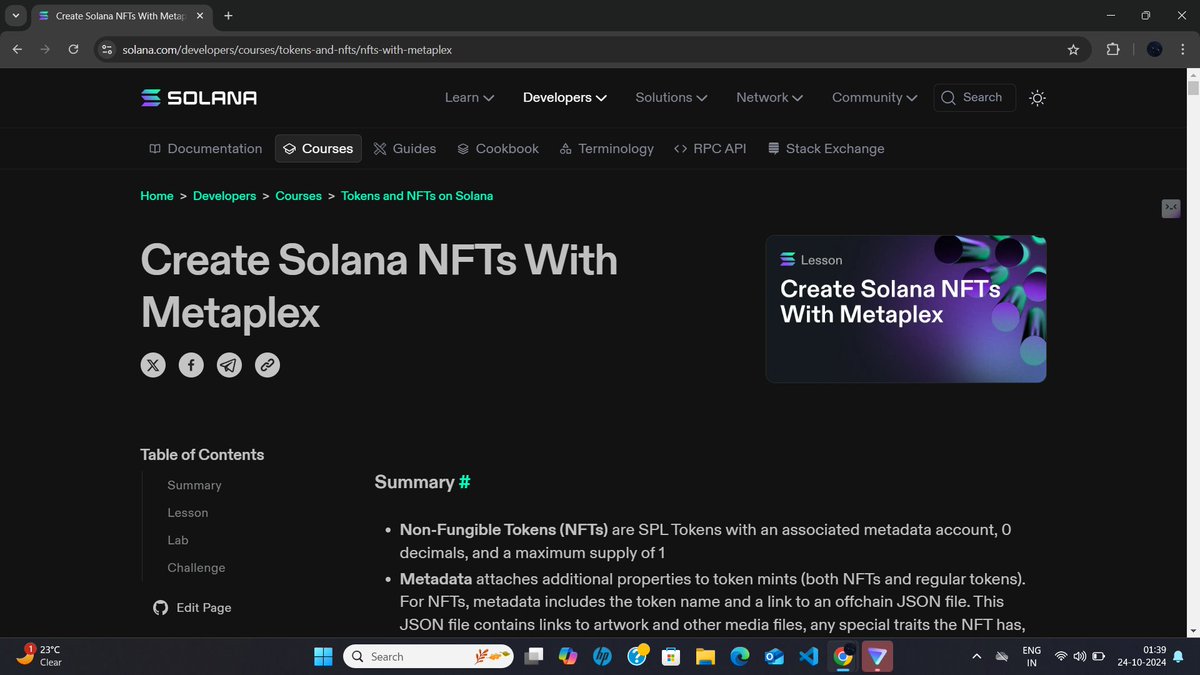Open Microsoft Store from taskbar
The width and height of the screenshot is (1200, 675).
671,656
